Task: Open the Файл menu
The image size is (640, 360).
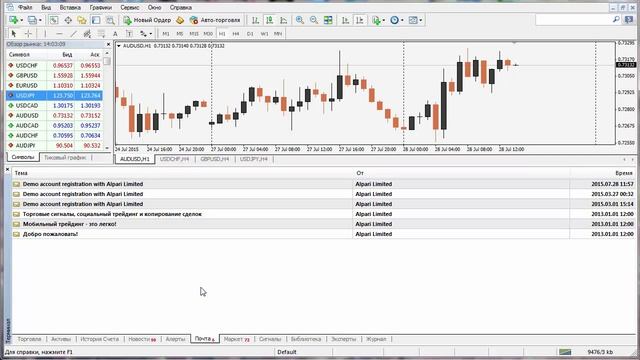Action: [x=25, y=7]
